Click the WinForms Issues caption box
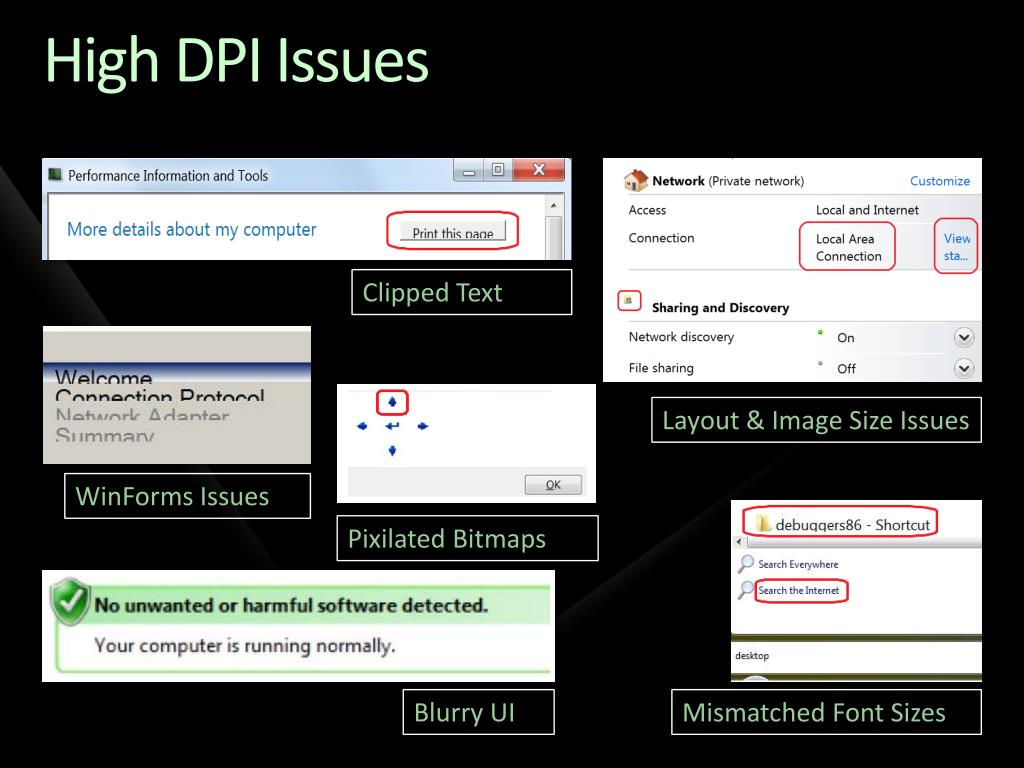 (187, 496)
